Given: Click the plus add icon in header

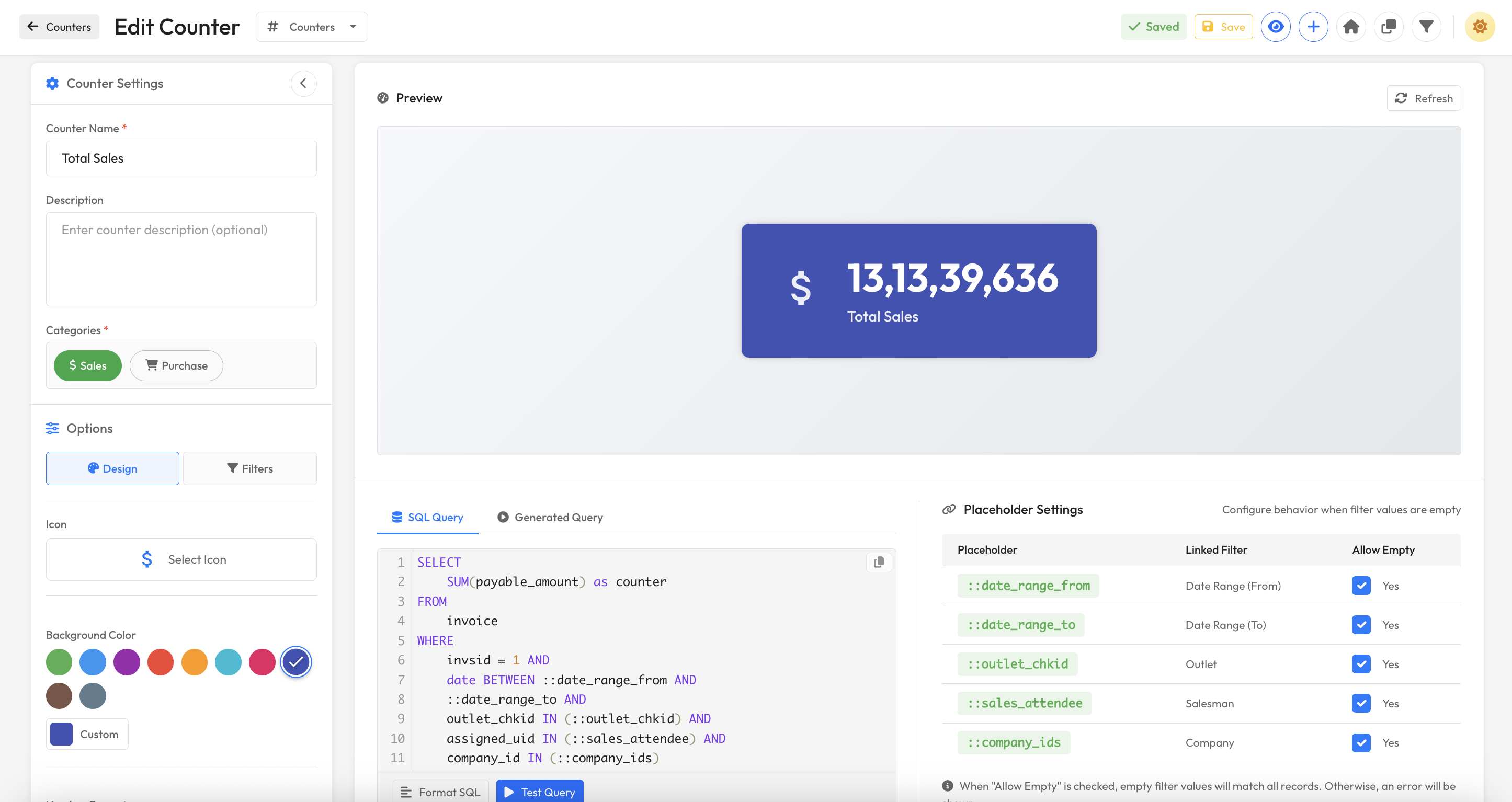Looking at the screenshot, I should click(1312, 26).
